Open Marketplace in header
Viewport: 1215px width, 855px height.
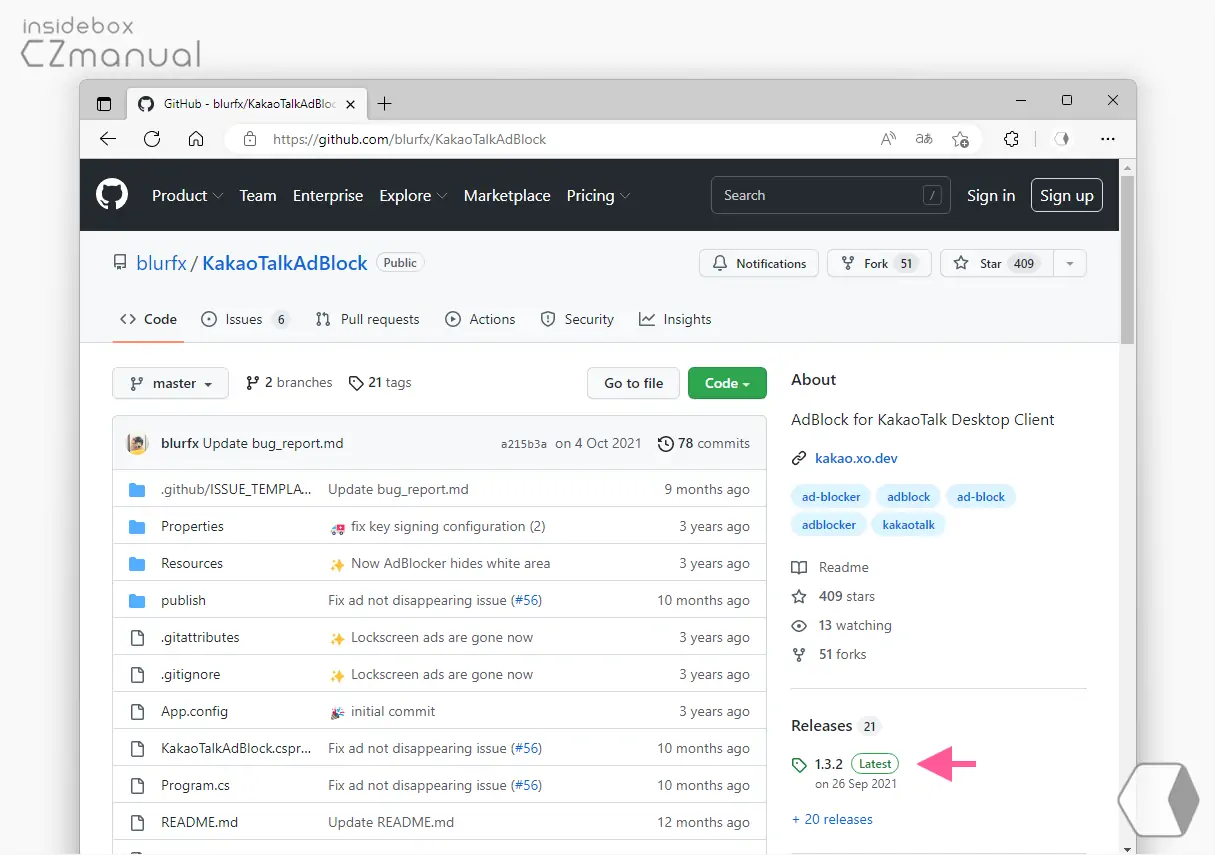coord(507,196)
